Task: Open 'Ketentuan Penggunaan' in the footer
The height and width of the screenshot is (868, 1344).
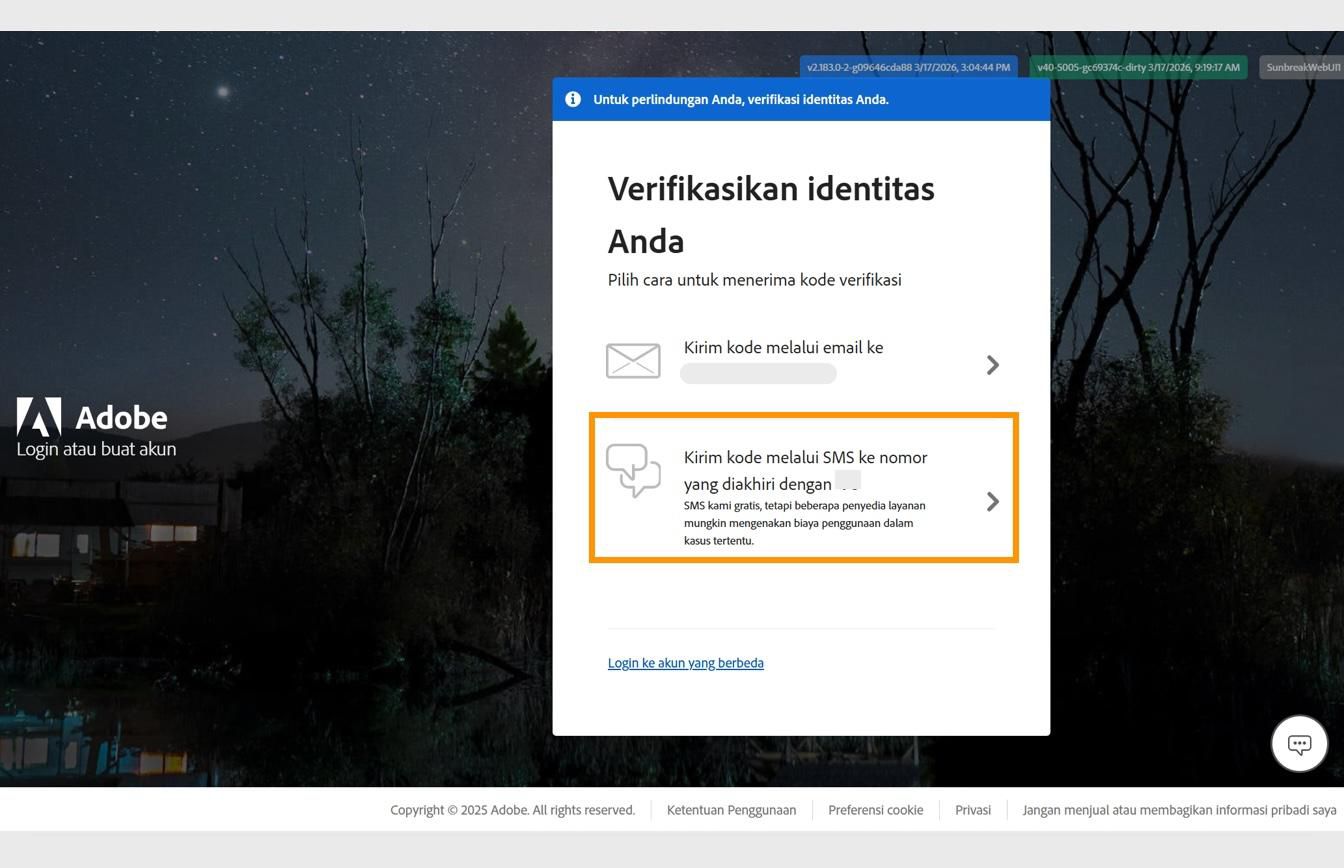Action: (x=731, y=810)
